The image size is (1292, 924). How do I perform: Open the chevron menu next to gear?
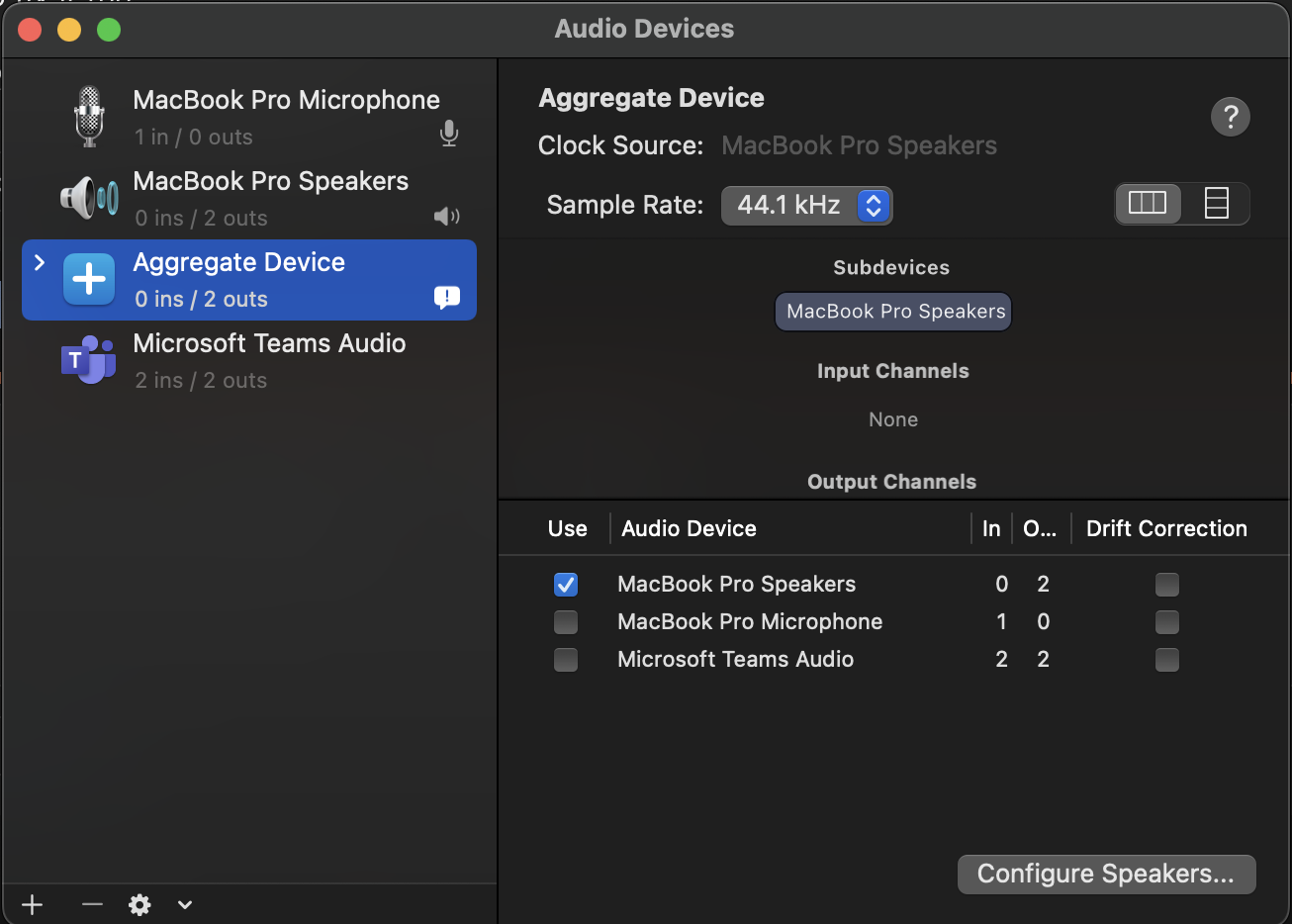185,904
